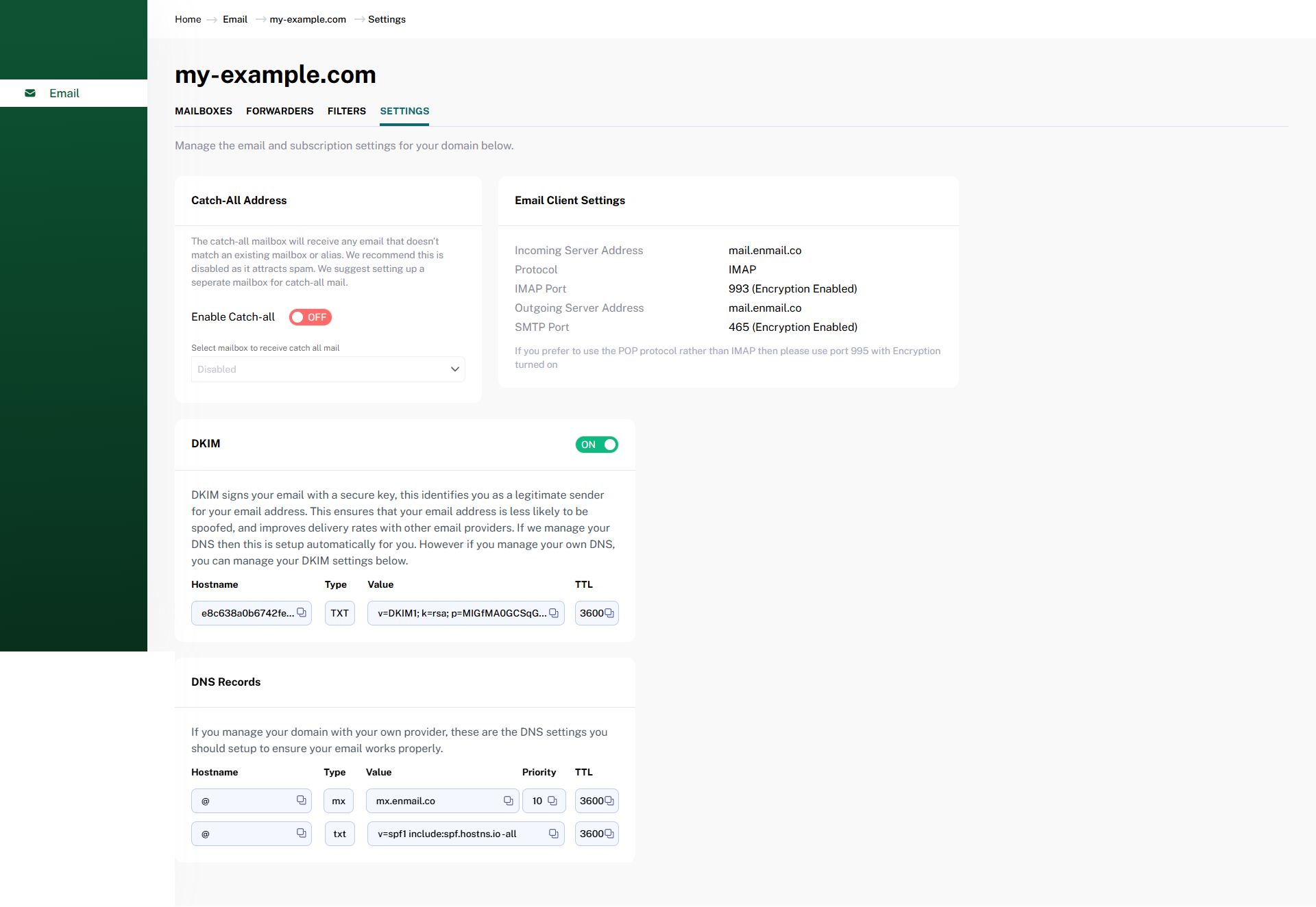The image size is (1316, 907).
Task: Turn off the DKIM toggle
Action: [596, 445]
